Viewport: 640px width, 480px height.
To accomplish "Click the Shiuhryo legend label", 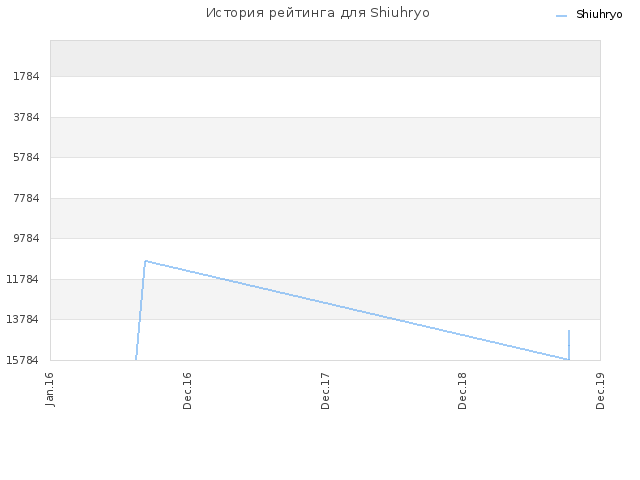I will tap(599, 14).
